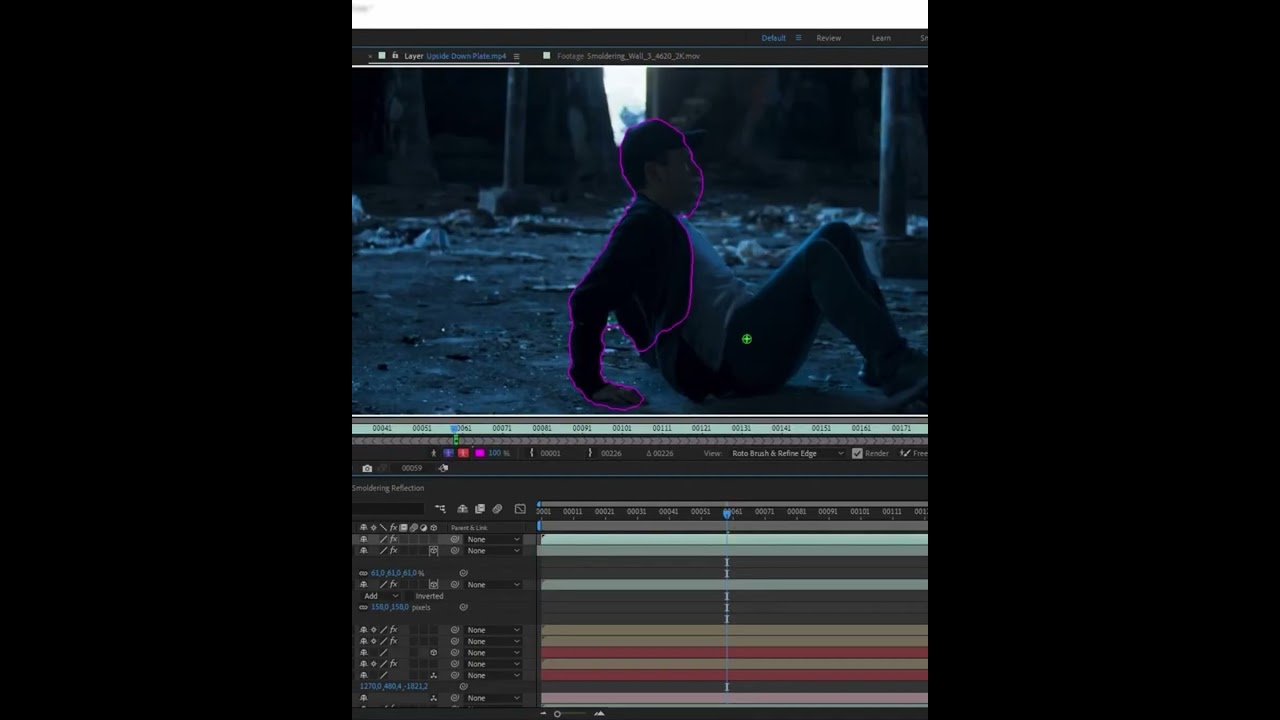Toggle alpha overlay red view button
The width and height of the screenshot is (1280, 720).
pos(463,453)
